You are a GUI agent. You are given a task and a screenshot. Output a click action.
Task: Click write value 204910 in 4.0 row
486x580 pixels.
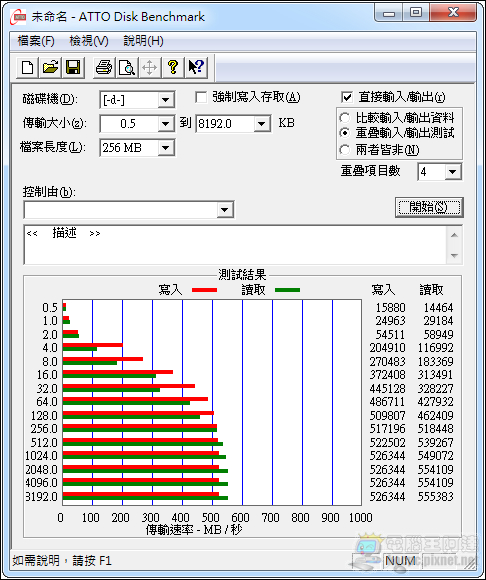pyautogui.click(x=388, y=348)
